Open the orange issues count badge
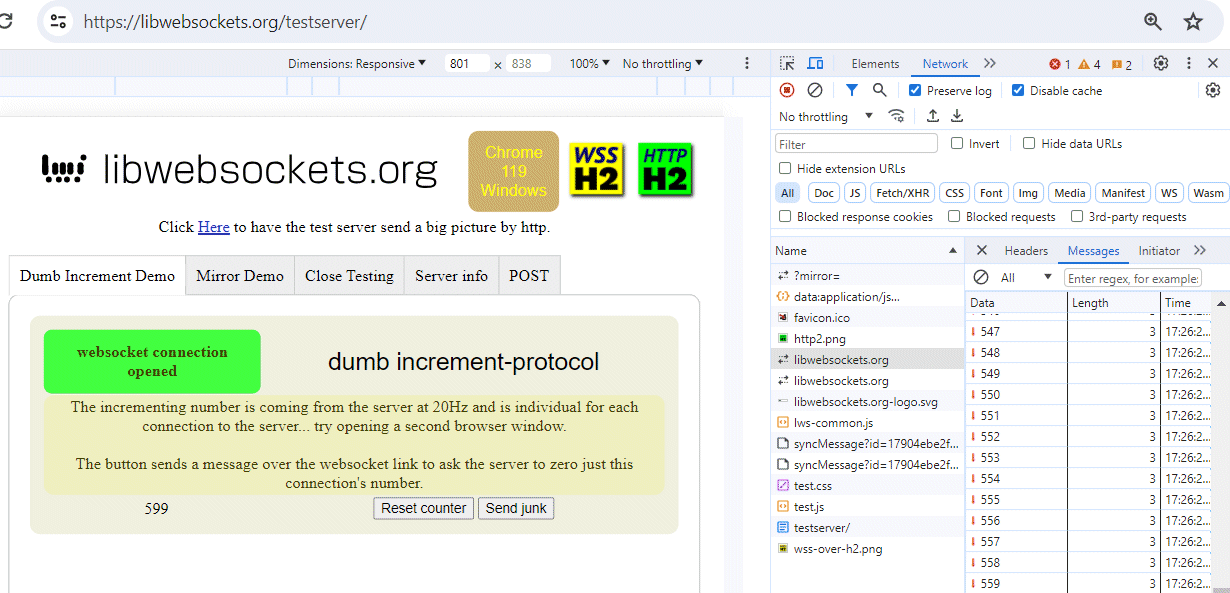 pos(1122,64)
